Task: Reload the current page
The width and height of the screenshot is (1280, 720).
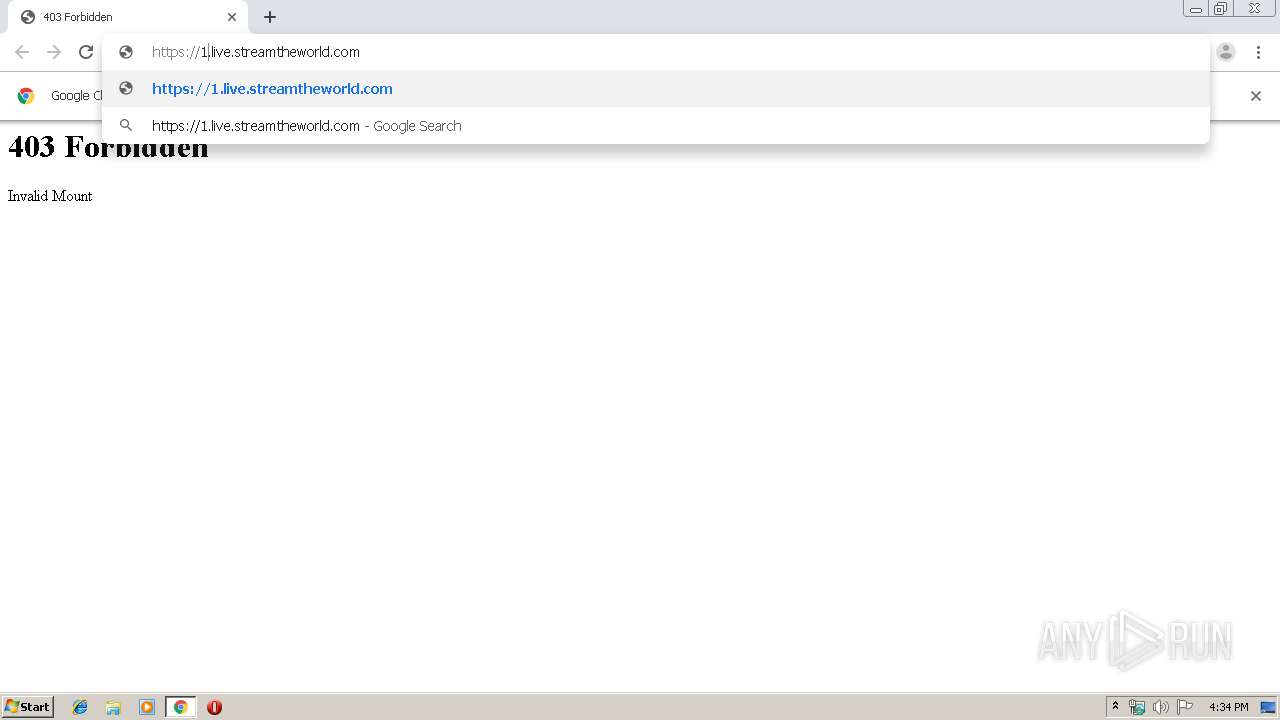Action: (x=86, y=52)
